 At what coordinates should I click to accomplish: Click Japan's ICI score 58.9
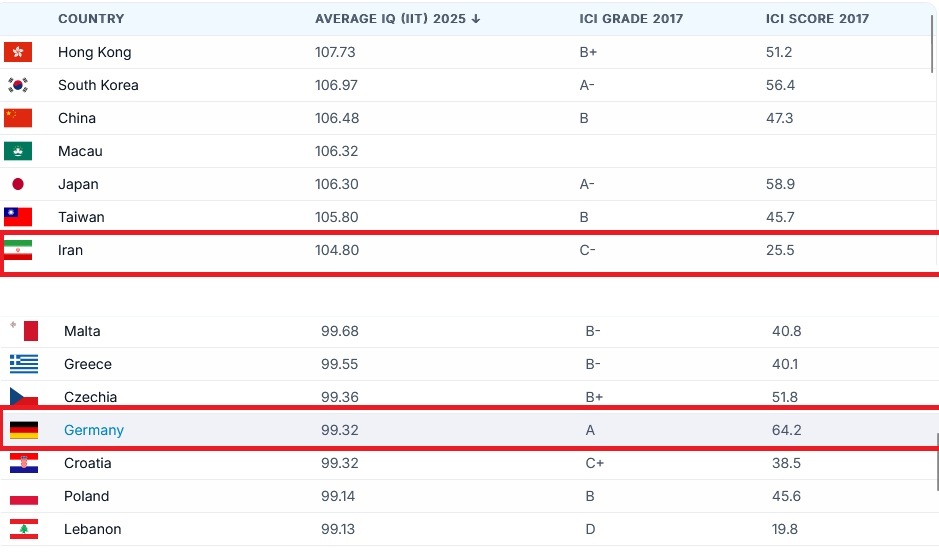(x=780, y=184)
